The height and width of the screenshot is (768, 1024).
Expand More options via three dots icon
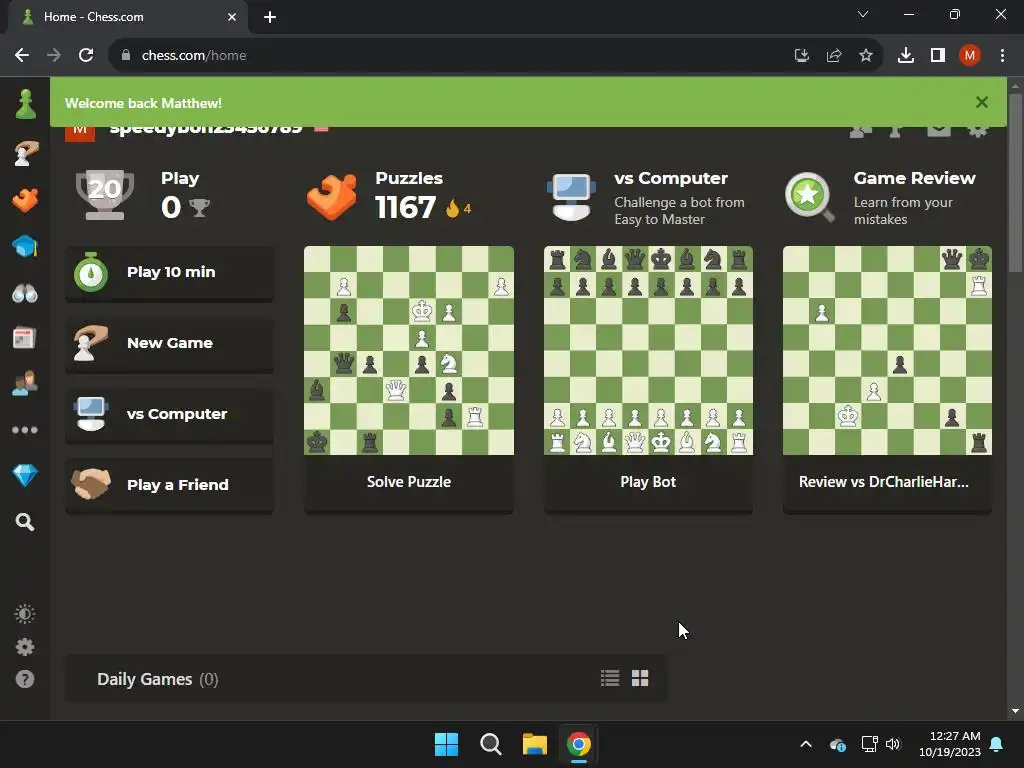point(25,430)
